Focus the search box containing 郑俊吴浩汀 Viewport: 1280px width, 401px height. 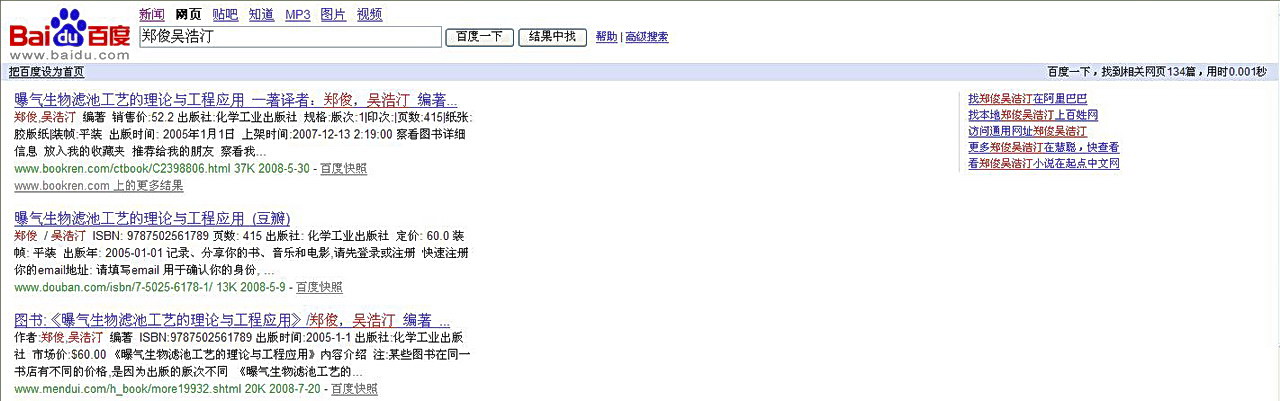pos(290,37)
